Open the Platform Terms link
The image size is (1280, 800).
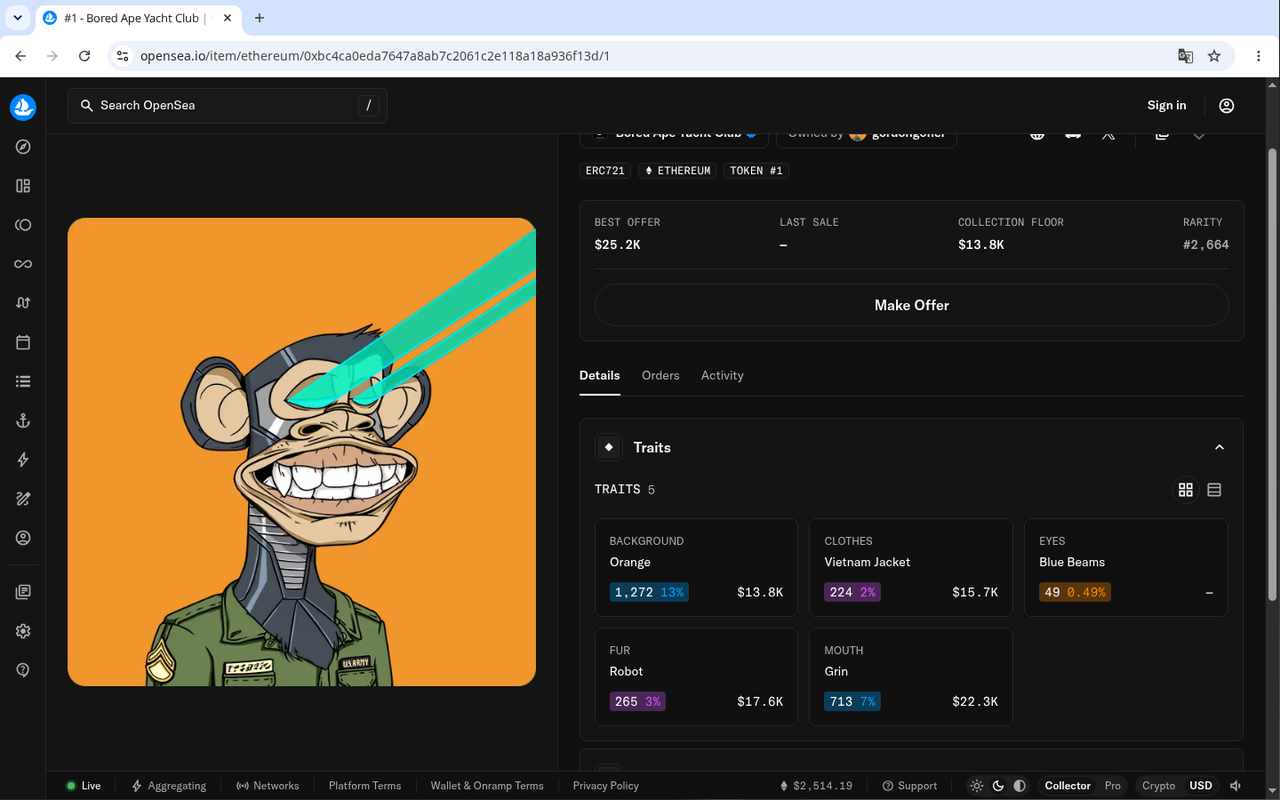point(365,786)
